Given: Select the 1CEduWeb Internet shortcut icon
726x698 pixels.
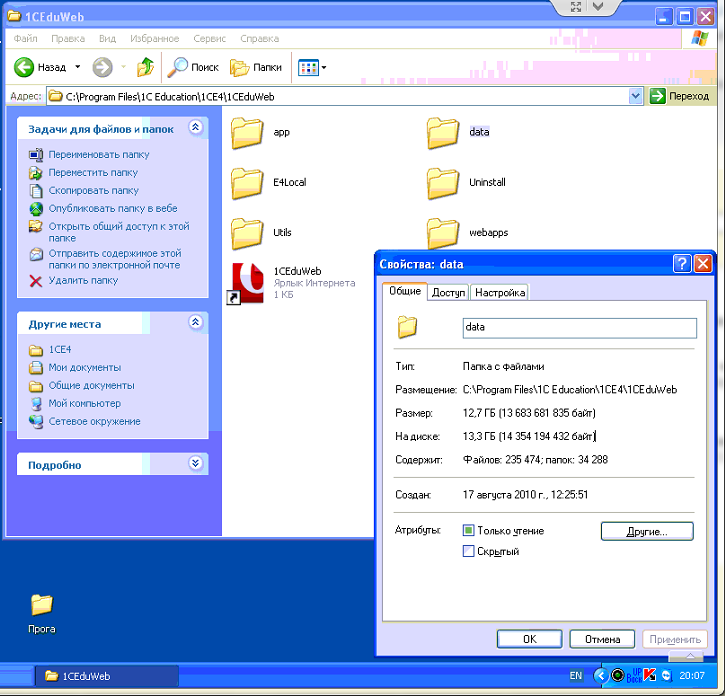Looking at the screenshot, I should 247,283.
